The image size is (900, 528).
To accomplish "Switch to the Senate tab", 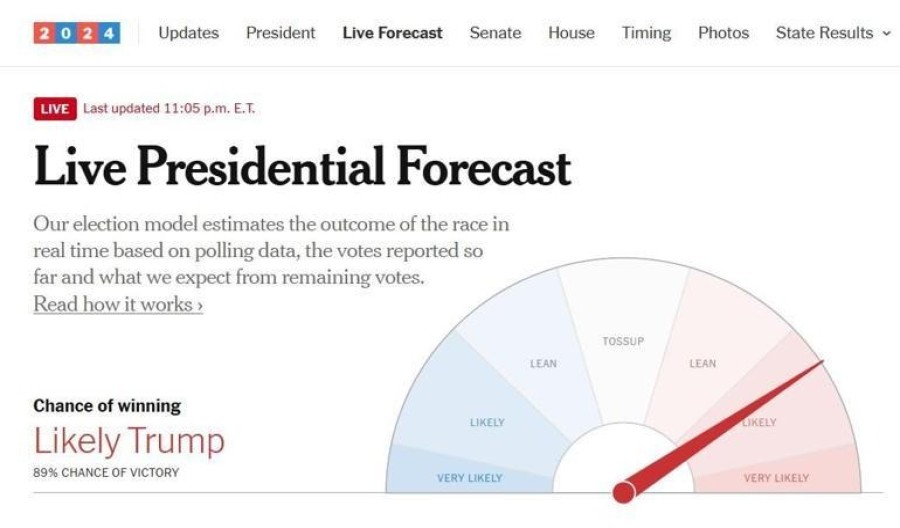I will [x=495, y=33].
